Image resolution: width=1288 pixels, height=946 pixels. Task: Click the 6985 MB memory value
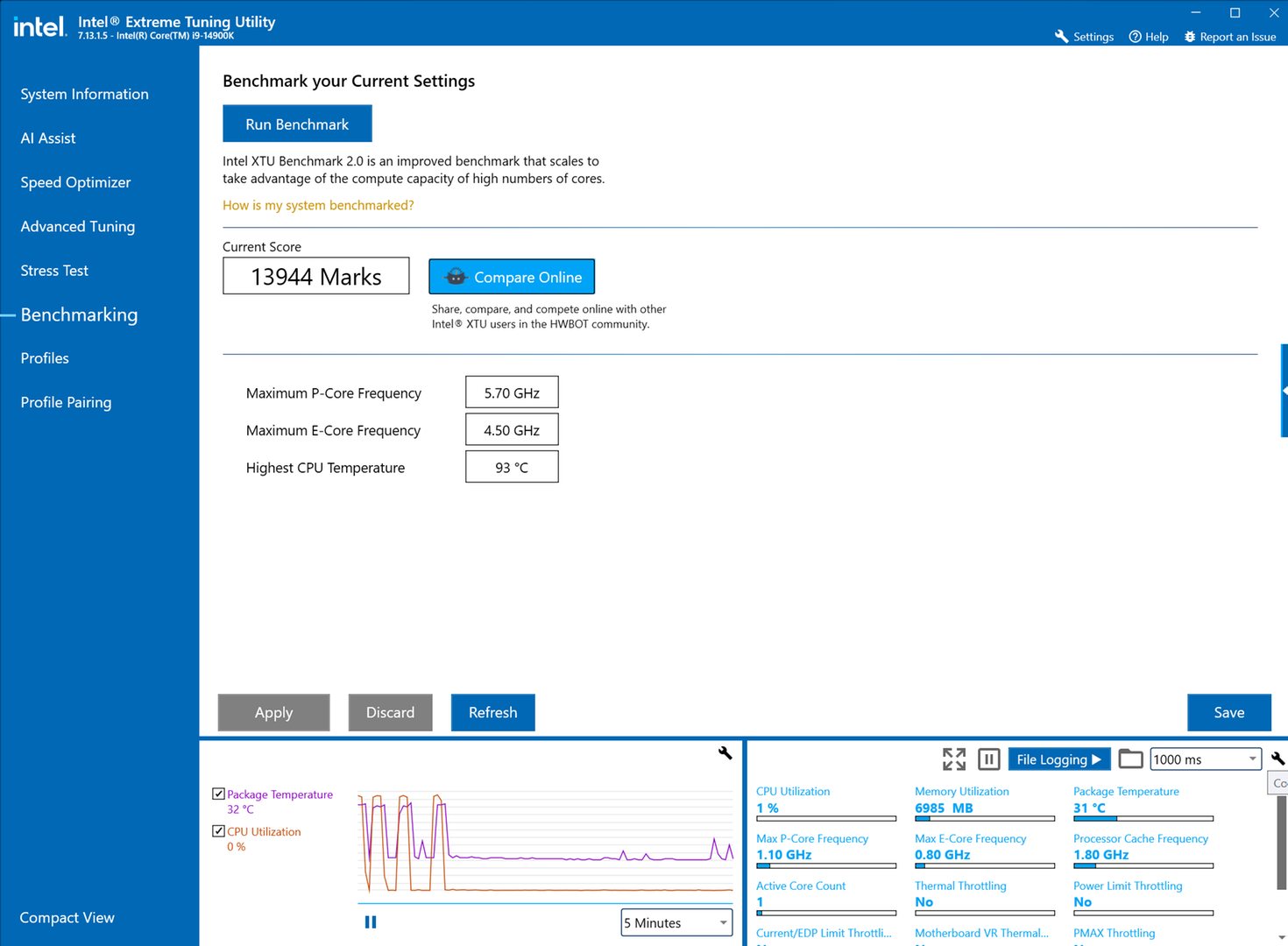(x=944, y=808)
